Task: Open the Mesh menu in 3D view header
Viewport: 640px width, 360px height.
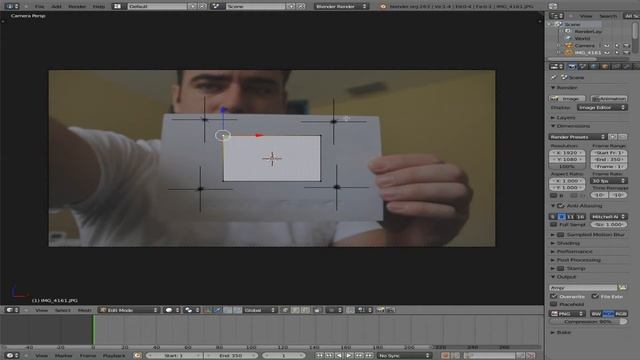Action: click(84, 310)
